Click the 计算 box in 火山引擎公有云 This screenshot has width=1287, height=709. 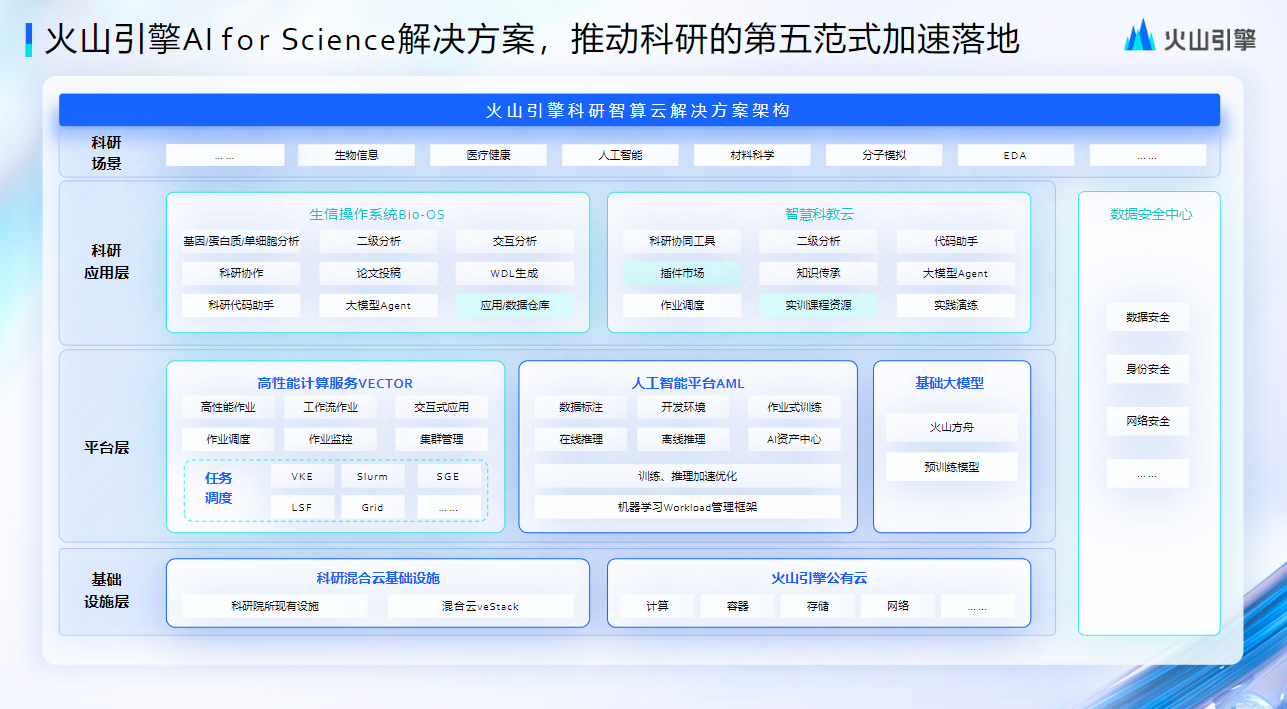pyautogui.click(x=657, y=606)
